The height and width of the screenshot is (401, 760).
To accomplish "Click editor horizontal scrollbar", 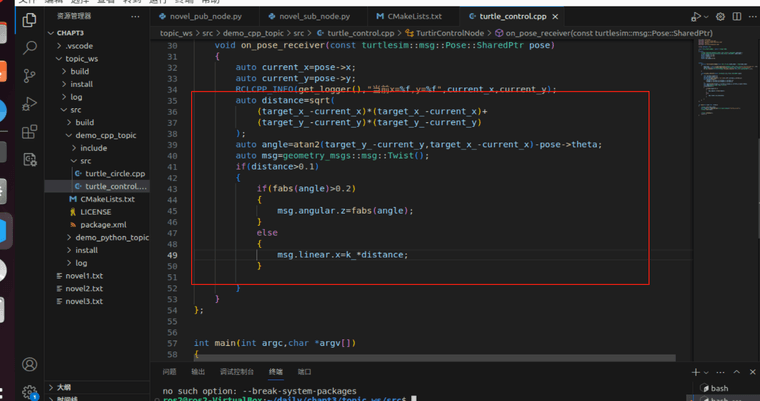I will (x=434, y=358).
